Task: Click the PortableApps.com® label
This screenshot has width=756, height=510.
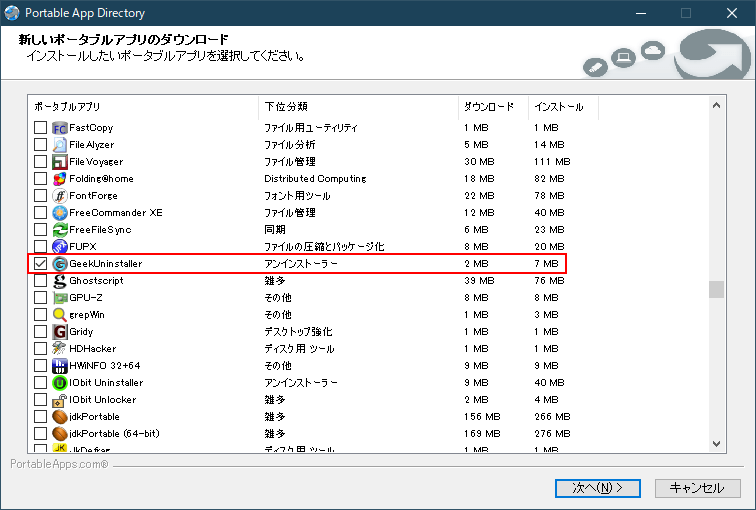Action: (x=59, y=464)
